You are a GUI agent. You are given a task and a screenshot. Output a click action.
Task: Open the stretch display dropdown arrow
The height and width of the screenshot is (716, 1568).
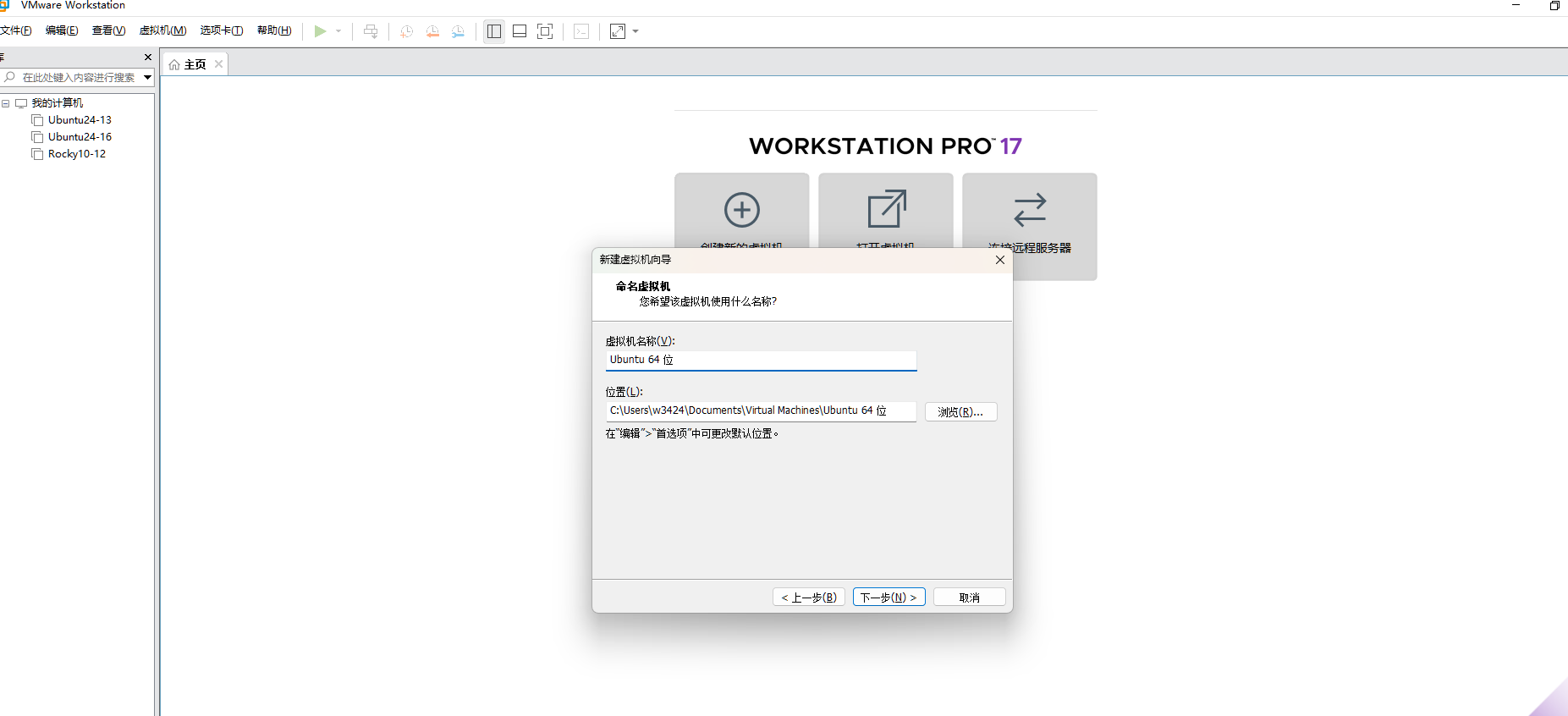(x=635, y=31)
